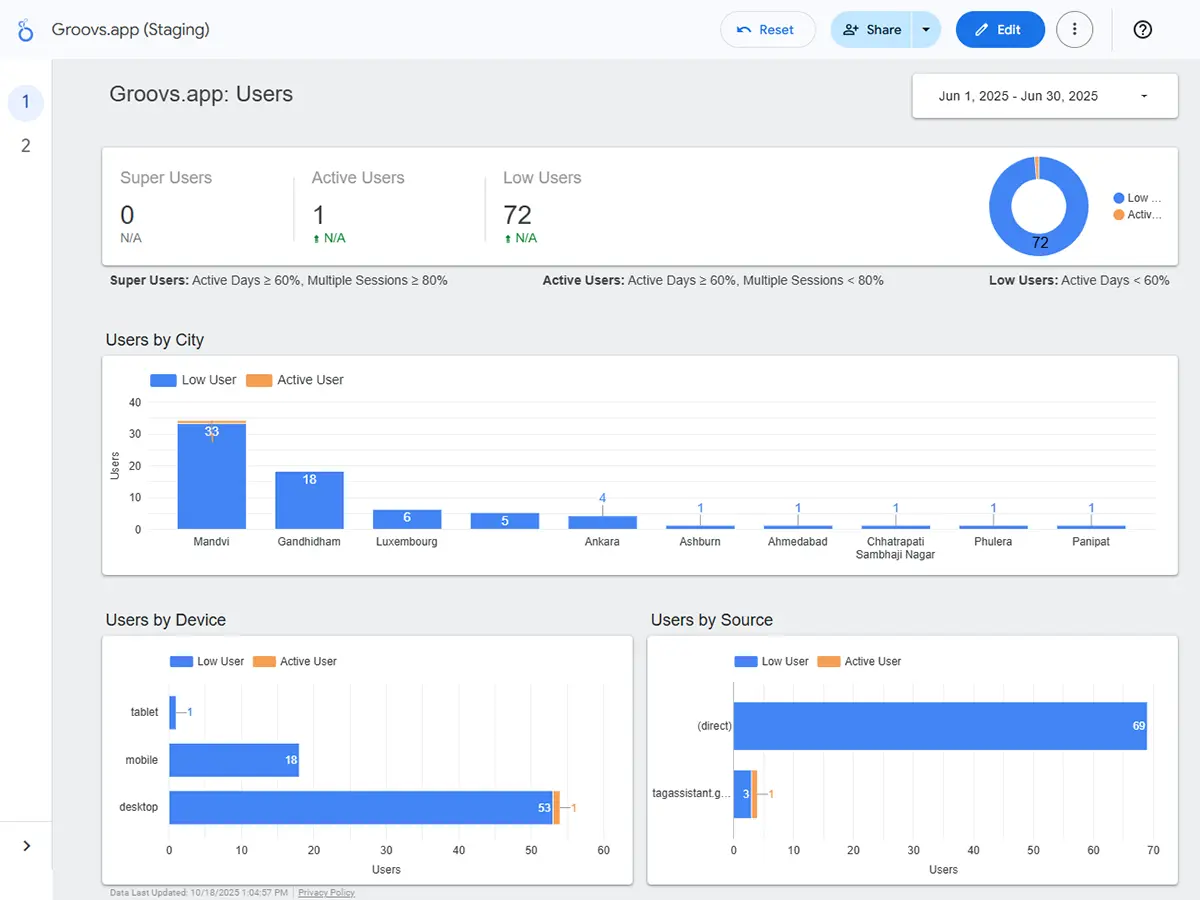Open the help question mark icon
The image size is (1200, 900).
point(1143,30)
